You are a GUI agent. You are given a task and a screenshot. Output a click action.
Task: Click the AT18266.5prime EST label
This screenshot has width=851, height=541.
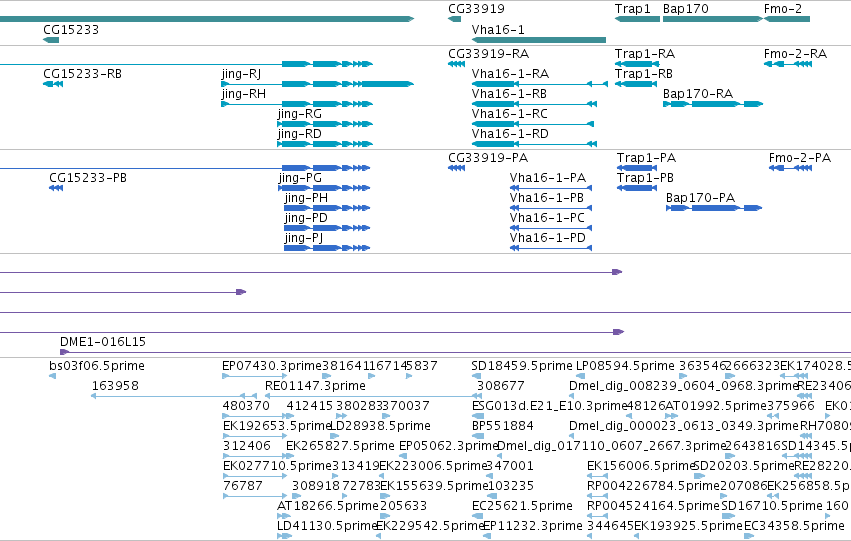tap(328, 506)
